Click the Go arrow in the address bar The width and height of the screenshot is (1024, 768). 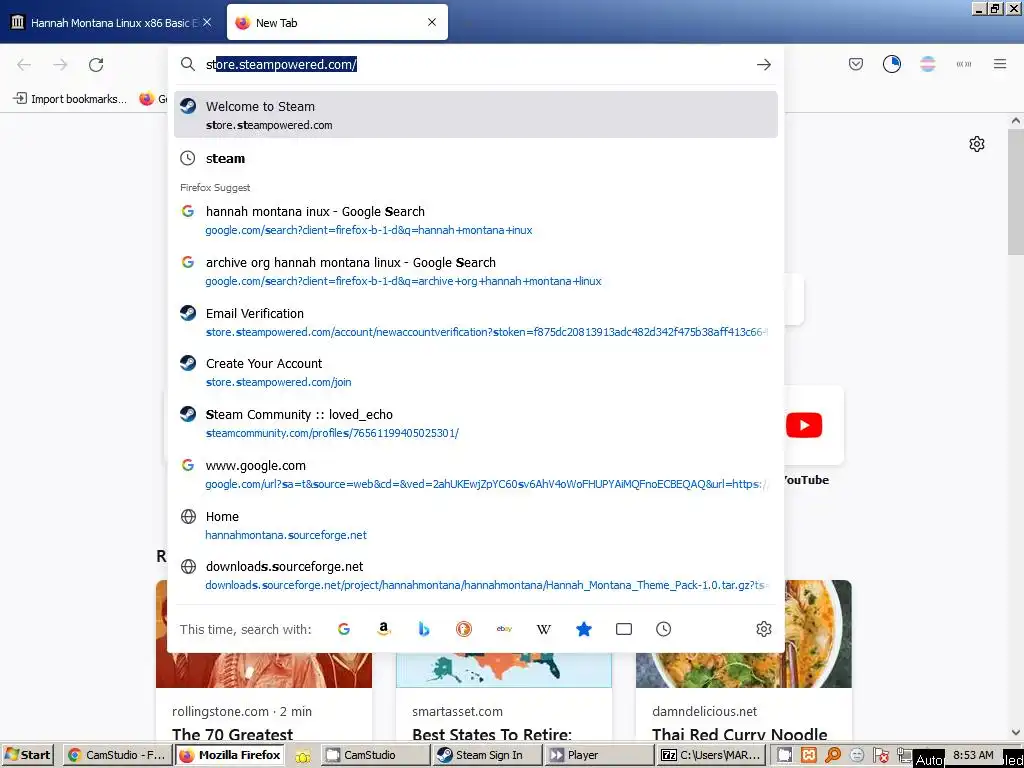pos(763,65)
